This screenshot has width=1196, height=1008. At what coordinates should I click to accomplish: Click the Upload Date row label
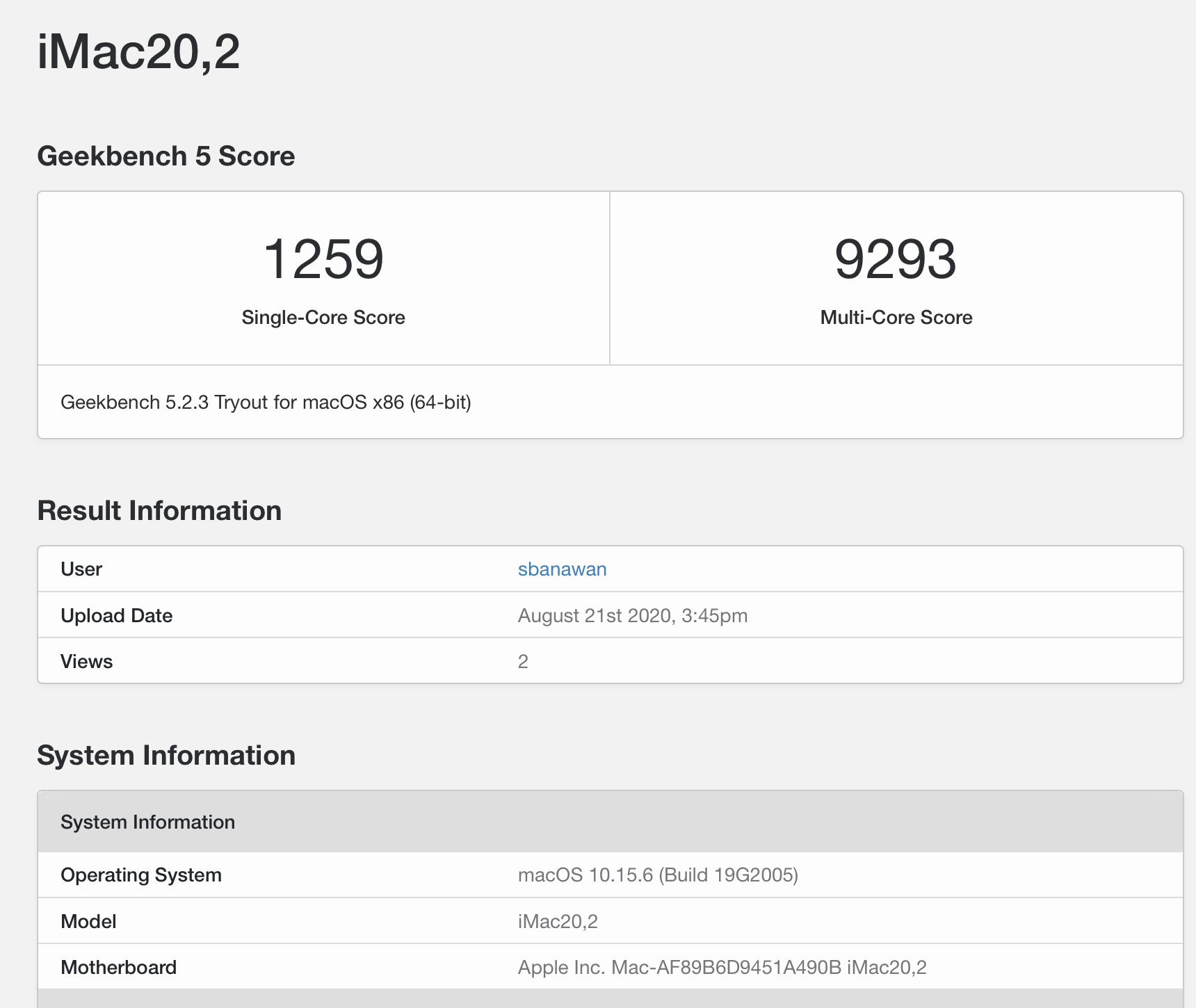pyautogui.click(x=116, y=616)
